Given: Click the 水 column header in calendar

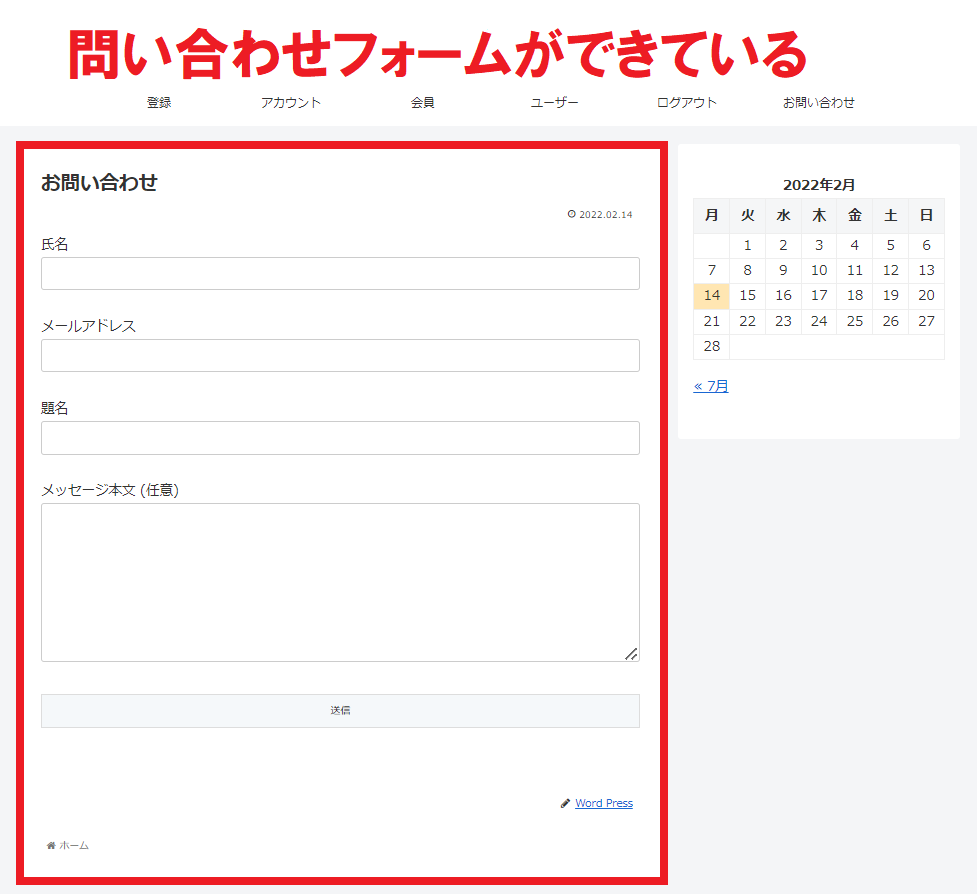Looking at the screenshot, I should [783, 216].
